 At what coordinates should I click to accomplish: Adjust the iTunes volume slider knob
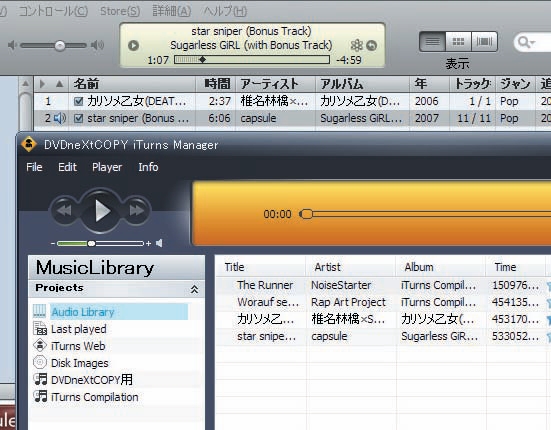point(60,45)
